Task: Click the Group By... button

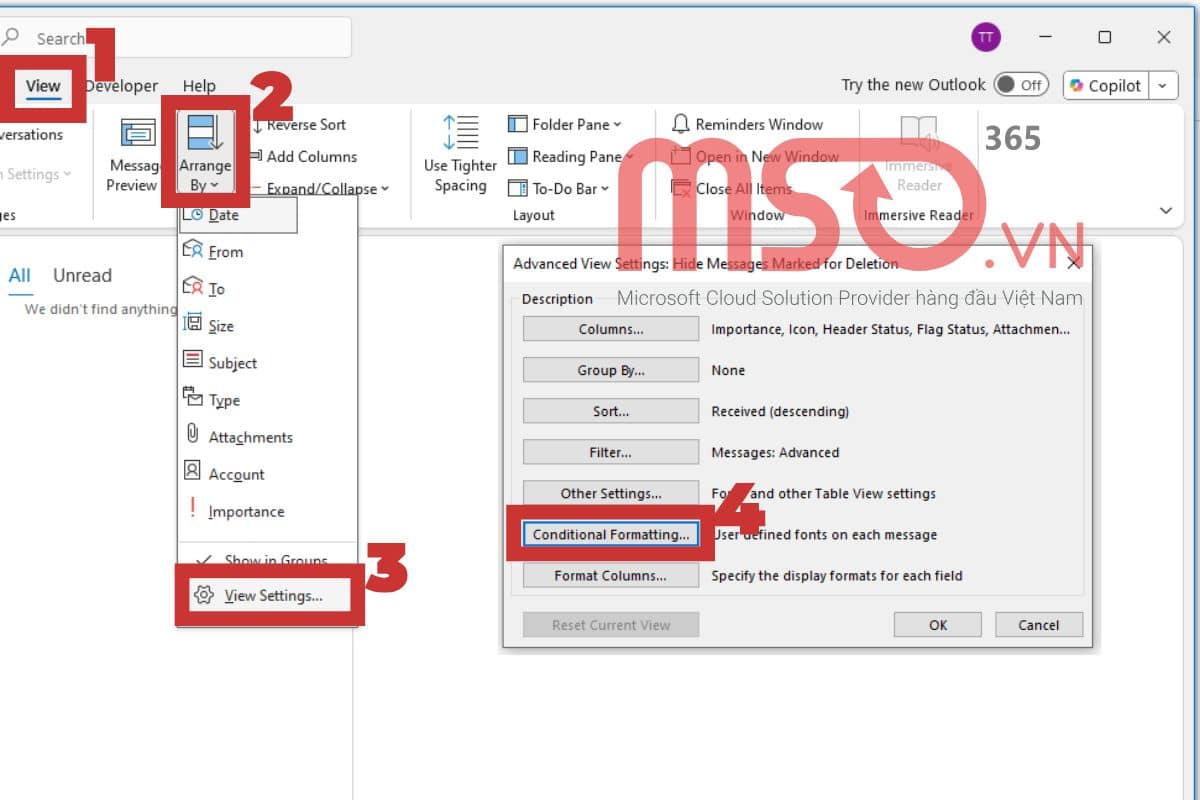Action: point(611,370)
